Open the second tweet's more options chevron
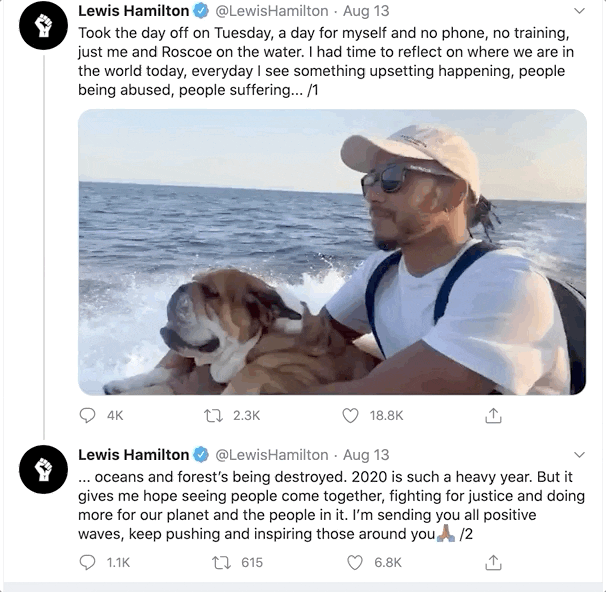The width and height of the screenshot is (606, 592). coord(578,455)
